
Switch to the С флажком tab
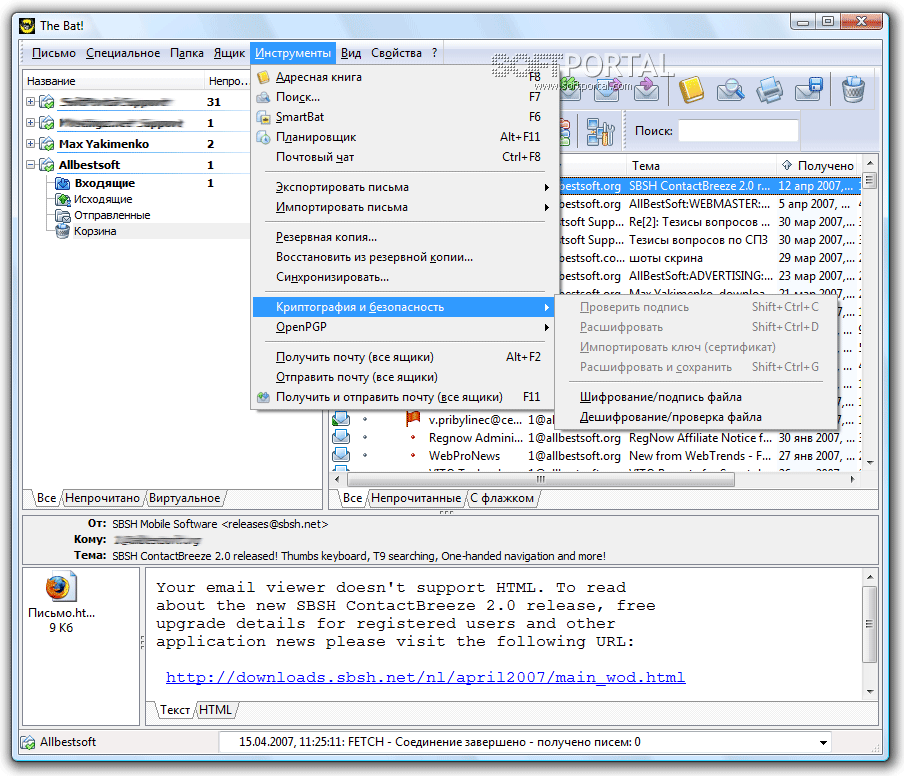point(502,498)
